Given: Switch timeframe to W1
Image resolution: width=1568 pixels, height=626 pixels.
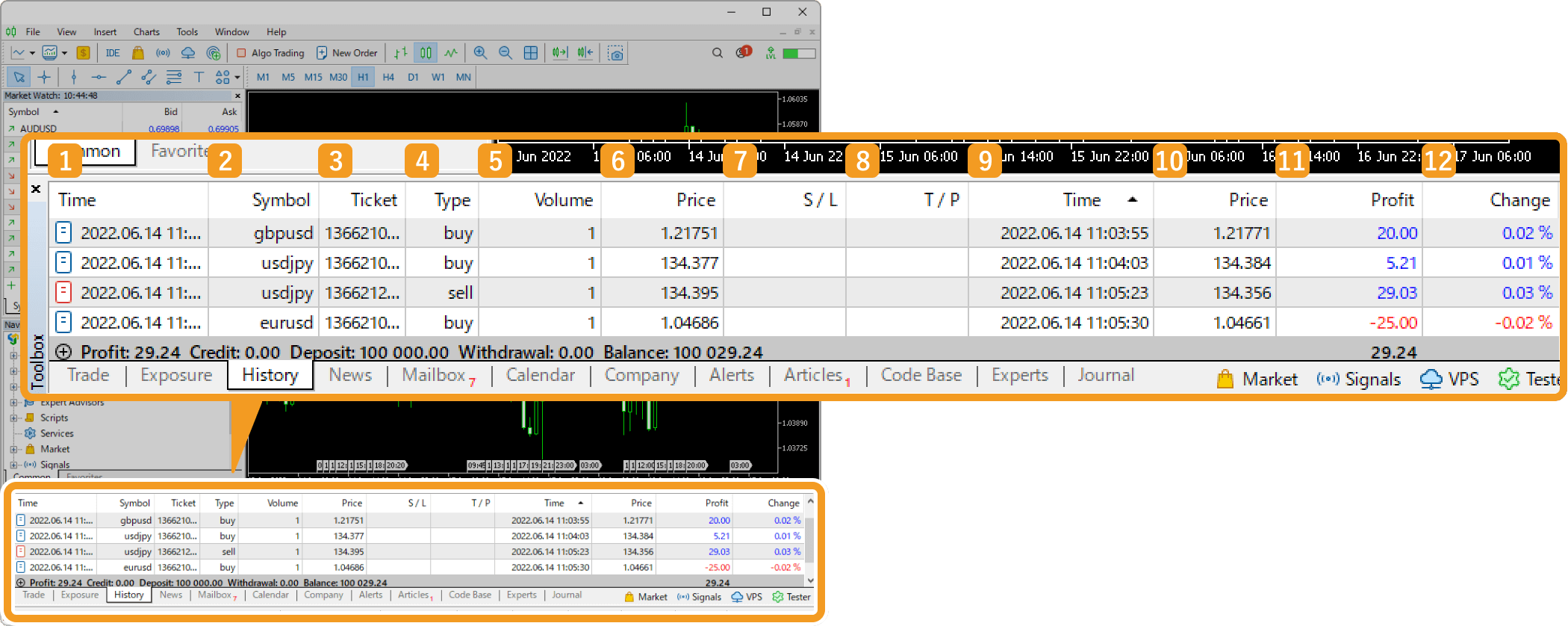Looking at the screenshot, I should click(x=438, y=77).
